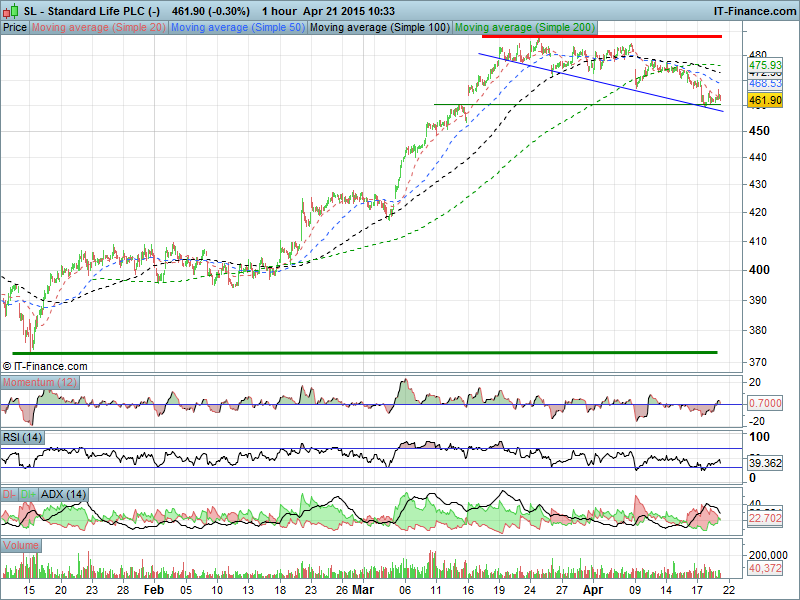Click the DI- indicator label

(9, 494)
